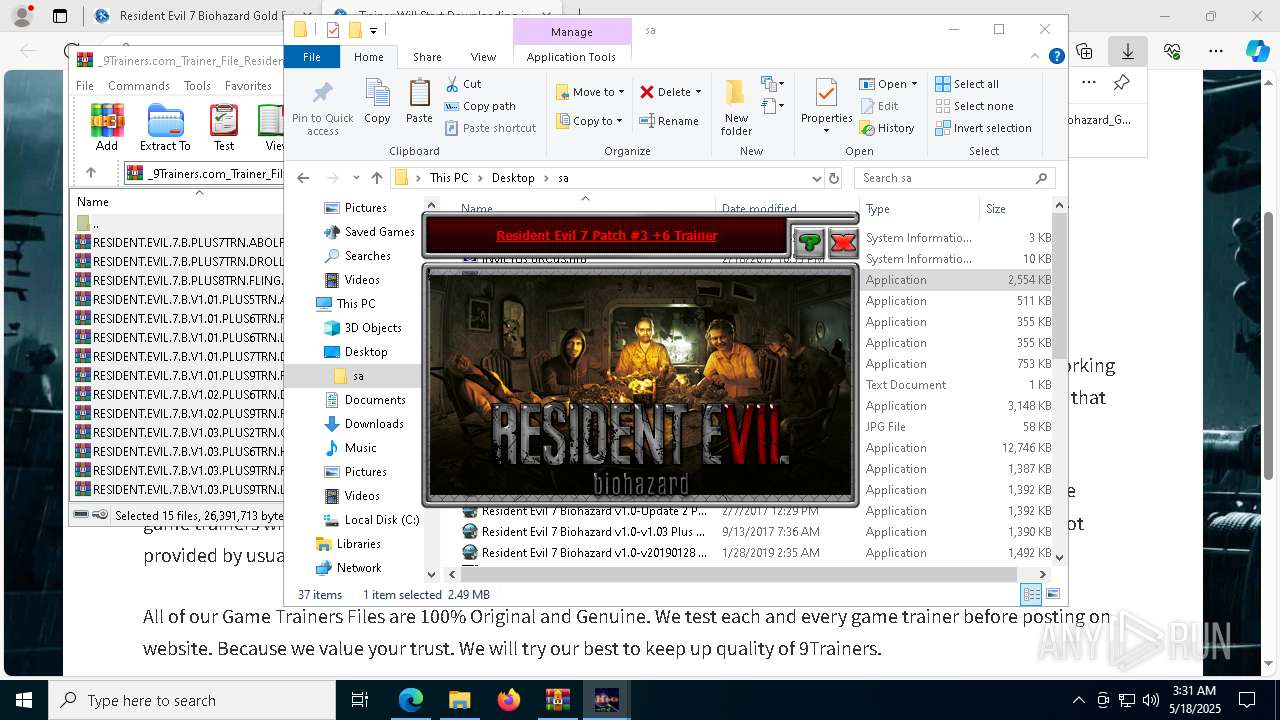This screenshot has width=1280, height=720.
Task: Click the trainer's green help button
Action: click(x=809, y=241)
